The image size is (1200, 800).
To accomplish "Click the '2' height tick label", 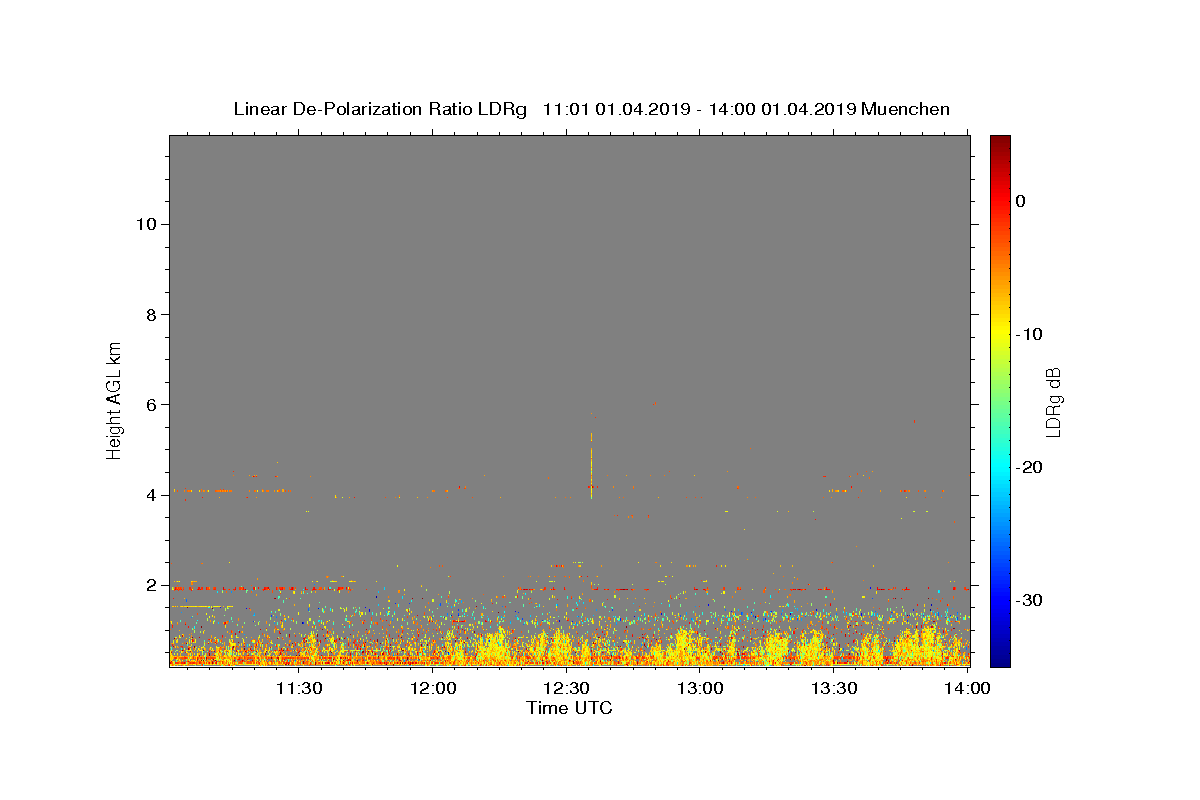I will (150, 584).
